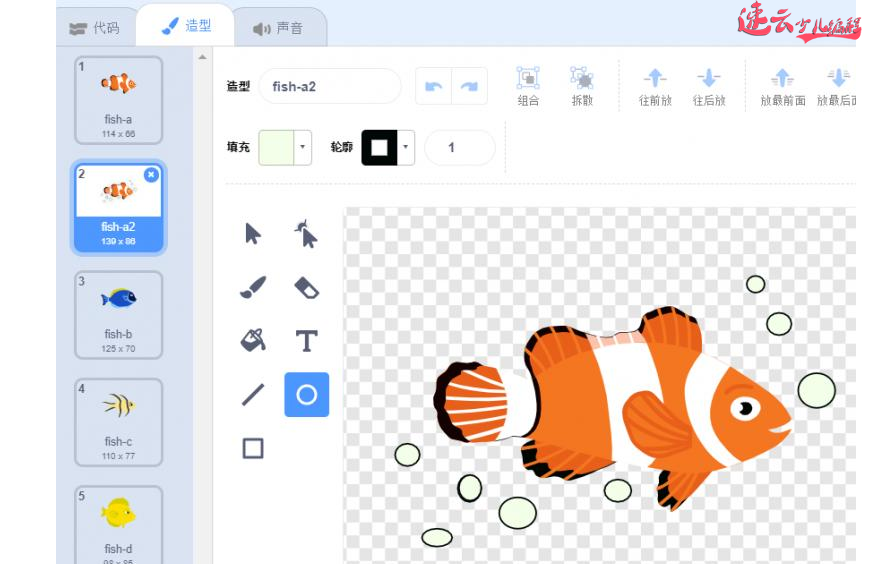The image size is (893, 564).
Task: Activate the Fill bucket tool
Action: pyautogui.click(x=253, y=341)
